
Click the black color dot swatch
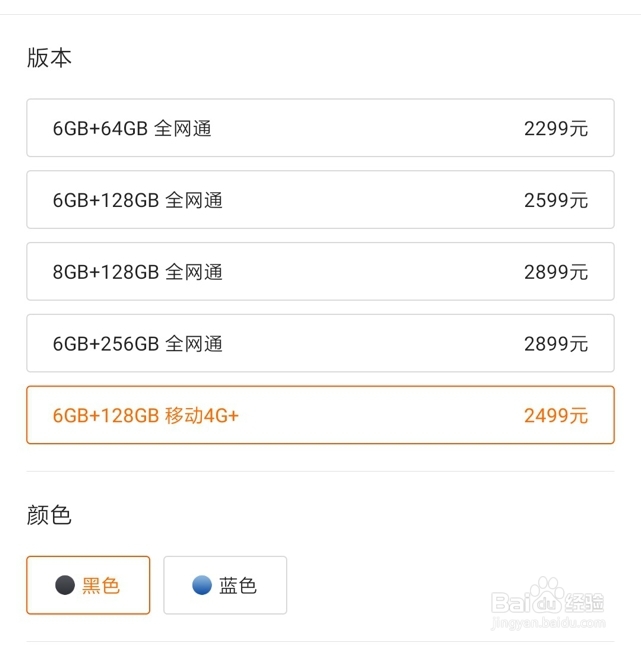coord(65,585)
